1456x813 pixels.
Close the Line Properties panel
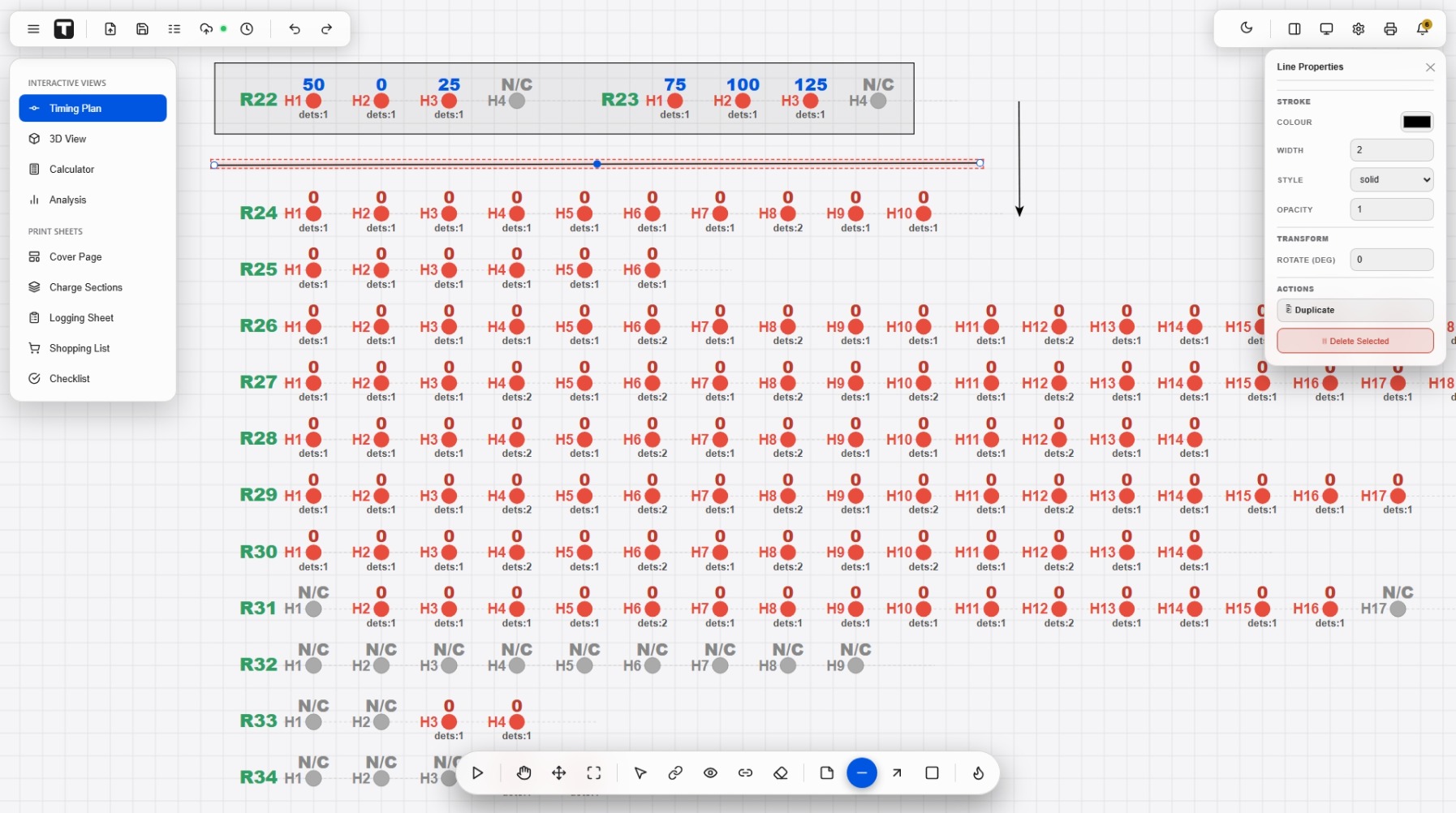click(x=1430, y=67)
